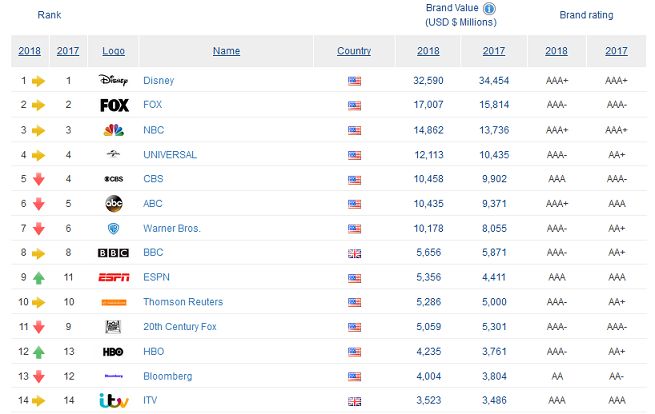655x414 pixels.
Task: Click the BBC logo icon
Action: coord(113,253)
